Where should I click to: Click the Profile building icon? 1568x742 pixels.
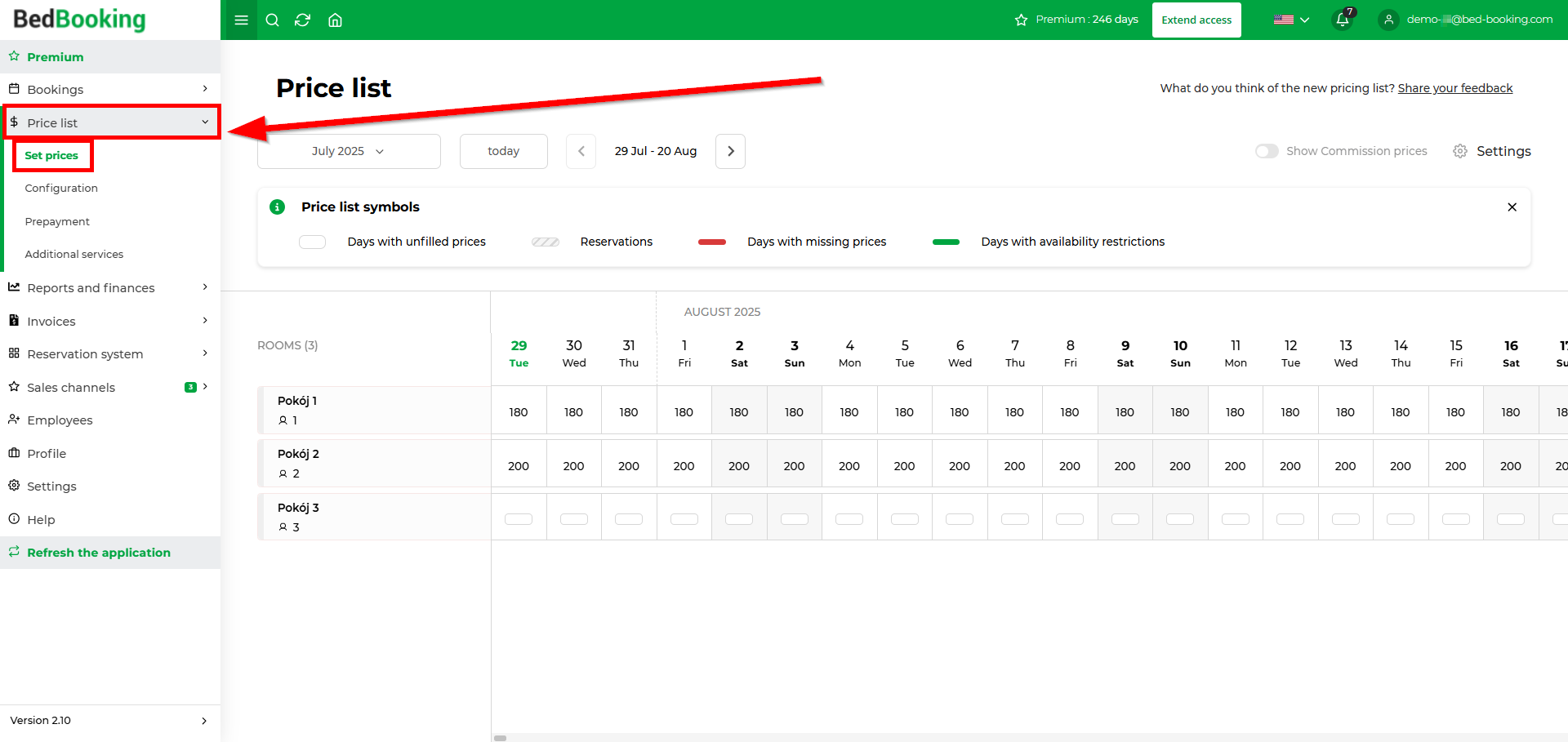tap(14, 452)
